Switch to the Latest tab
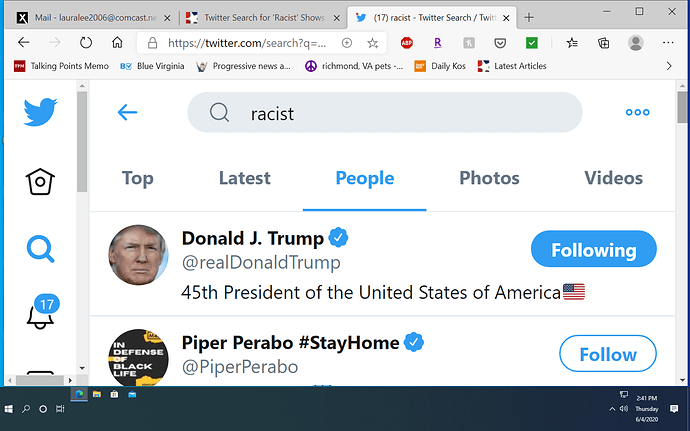Viewport: 690px width, 431px height. click(x=245, y=178)
